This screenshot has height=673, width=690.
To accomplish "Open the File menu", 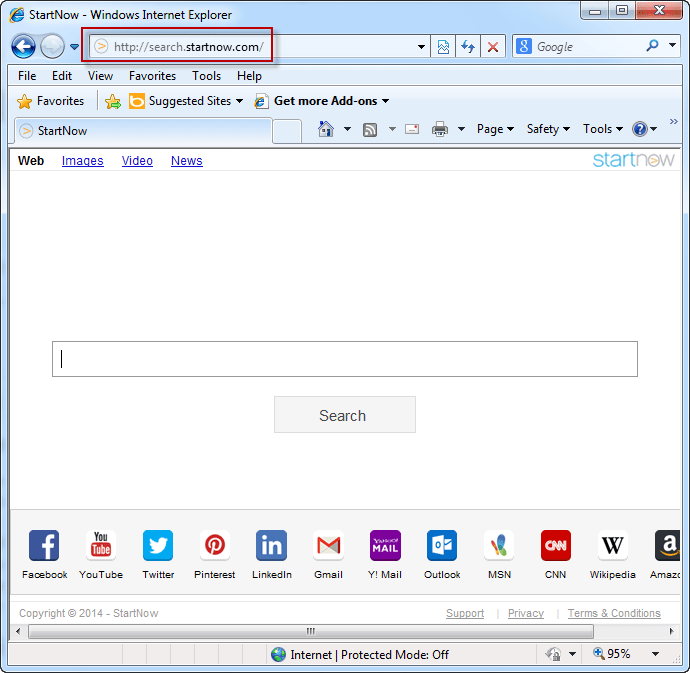I will pos(27,76).
